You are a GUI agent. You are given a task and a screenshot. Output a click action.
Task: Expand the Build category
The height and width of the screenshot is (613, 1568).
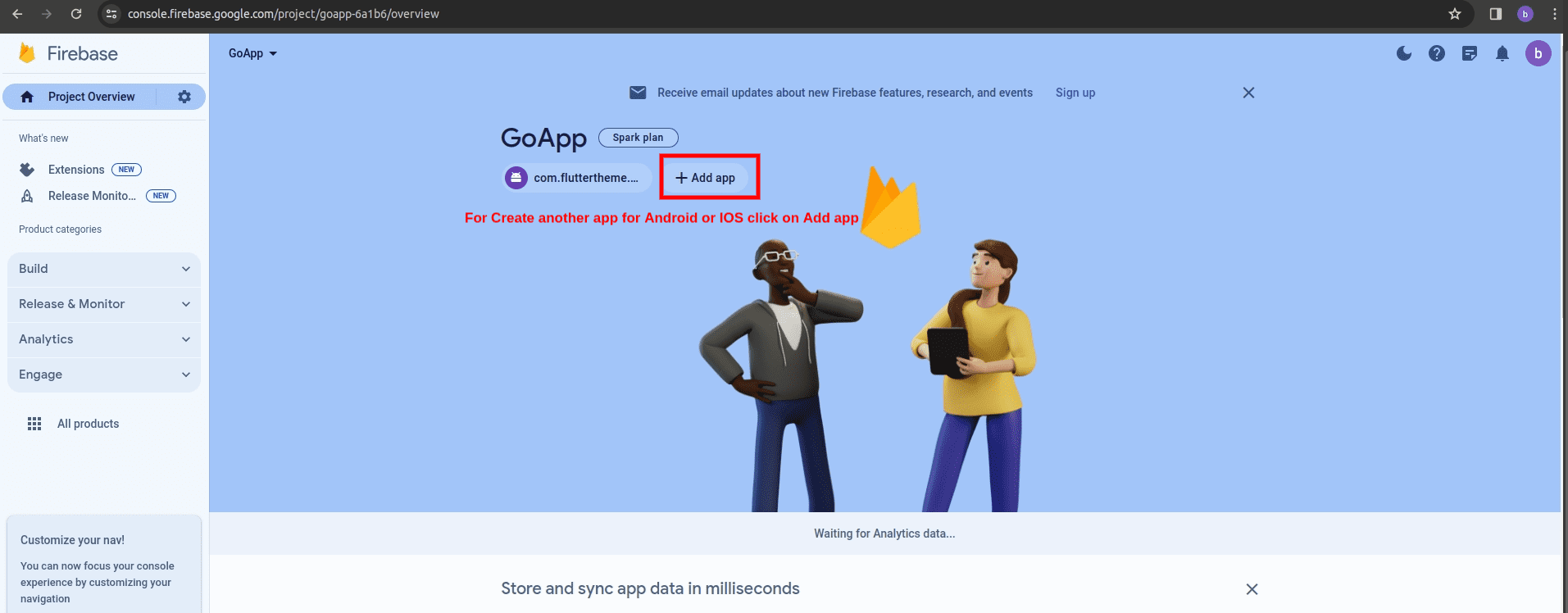104,269
